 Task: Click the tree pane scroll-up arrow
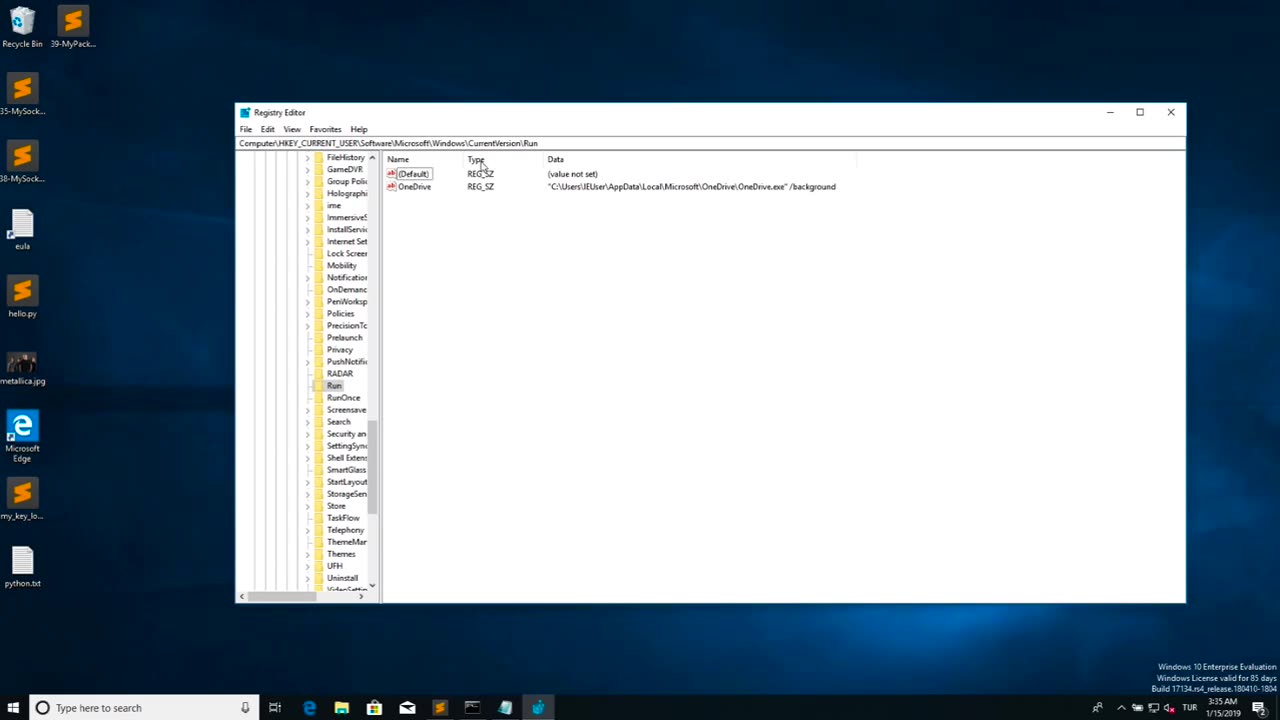point(372,158)
